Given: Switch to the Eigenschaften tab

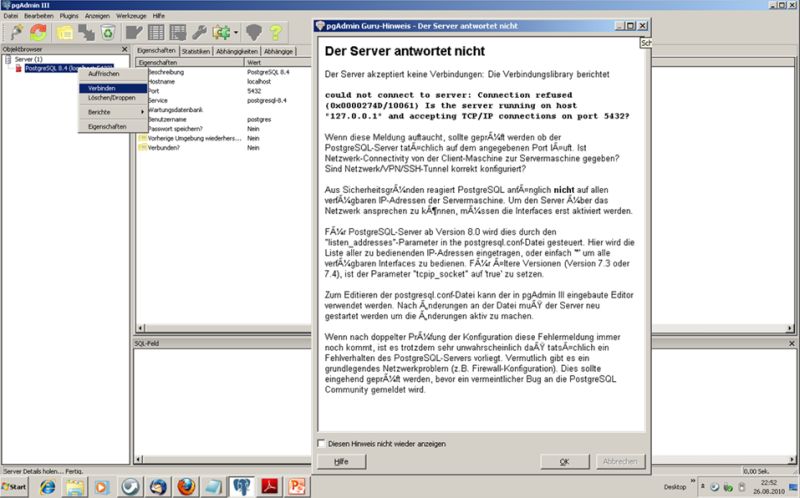Looking at the screenshot, I should (156, 51).
